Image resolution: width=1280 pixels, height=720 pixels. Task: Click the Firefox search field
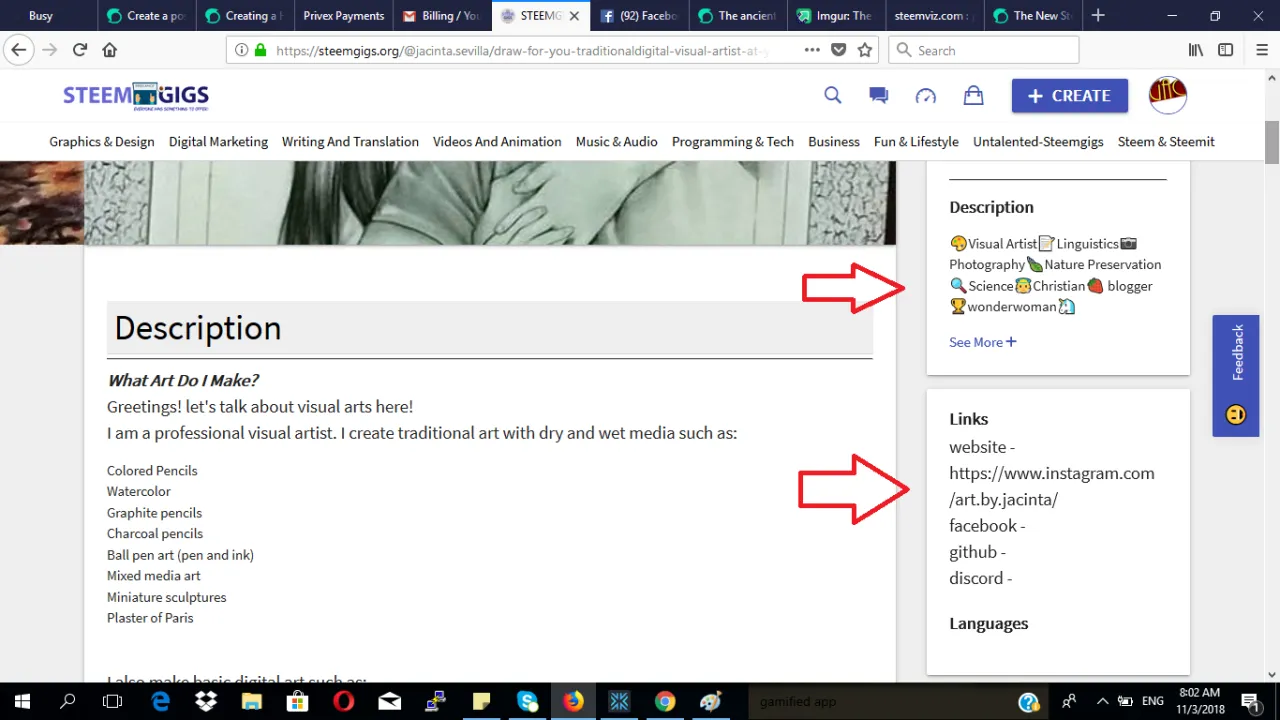[984, 50]
